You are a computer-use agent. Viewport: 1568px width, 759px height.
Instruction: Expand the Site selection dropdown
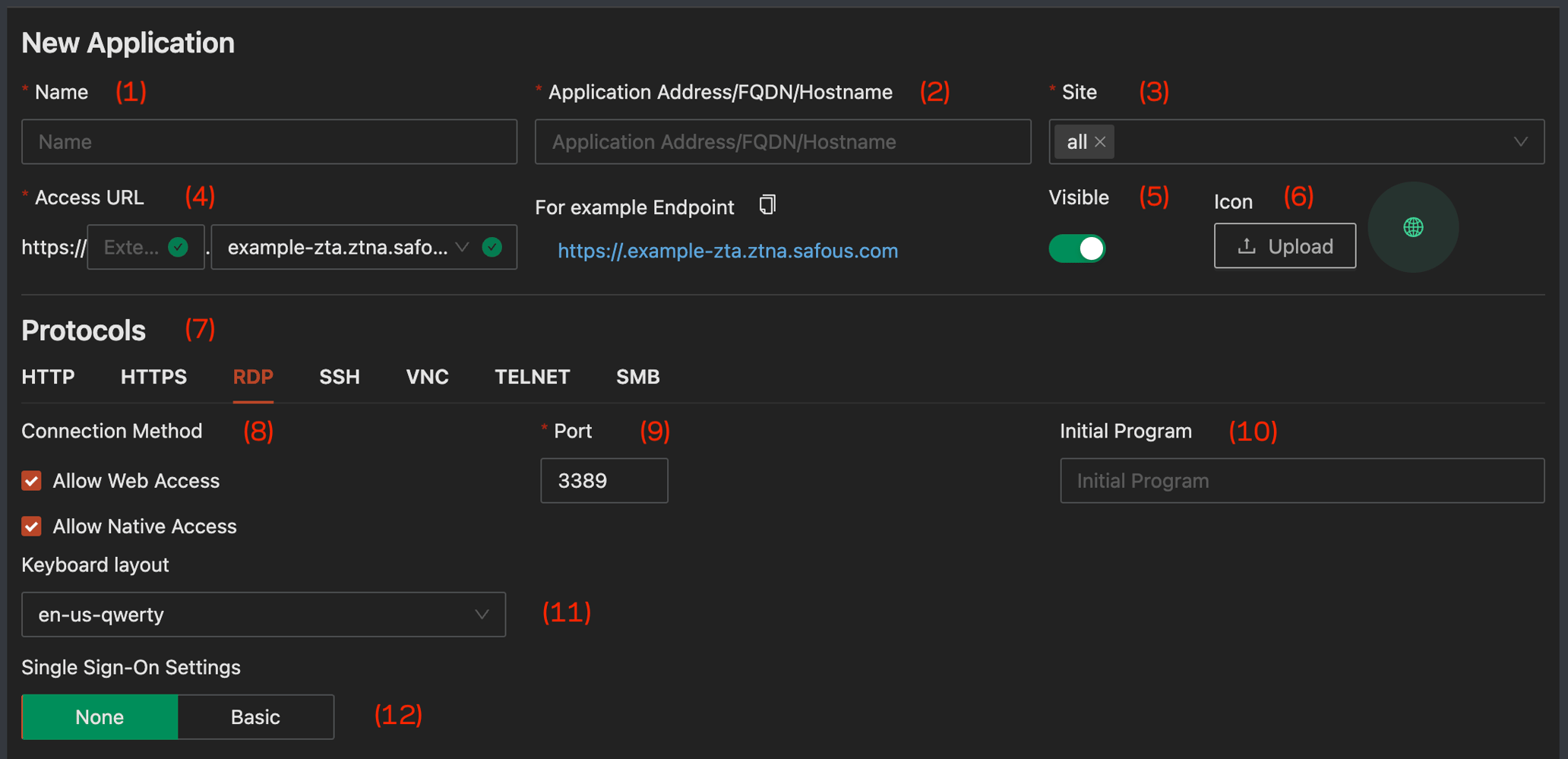click(x=1520, y=141)
